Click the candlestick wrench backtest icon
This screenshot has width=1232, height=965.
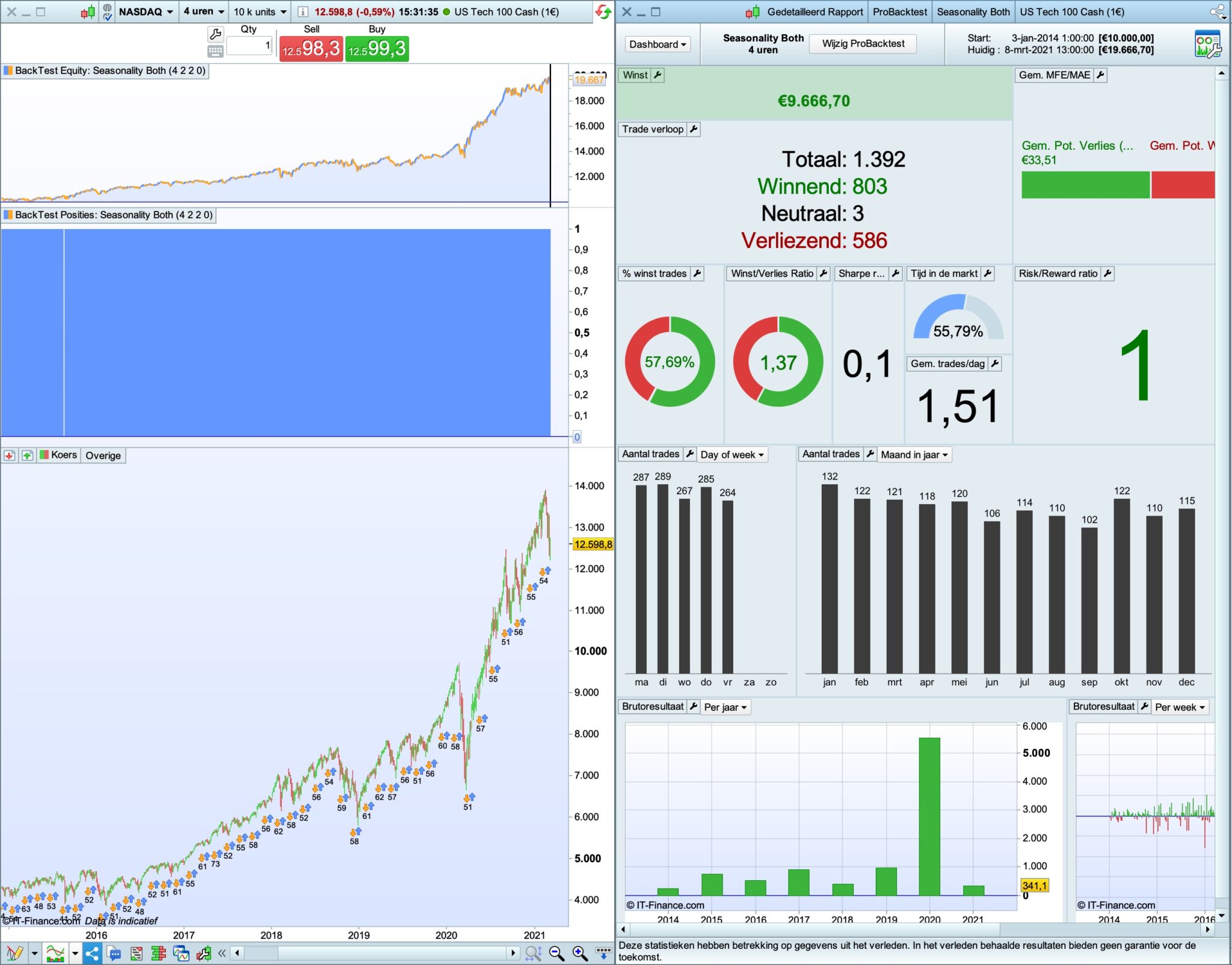[x=203, y=953]
